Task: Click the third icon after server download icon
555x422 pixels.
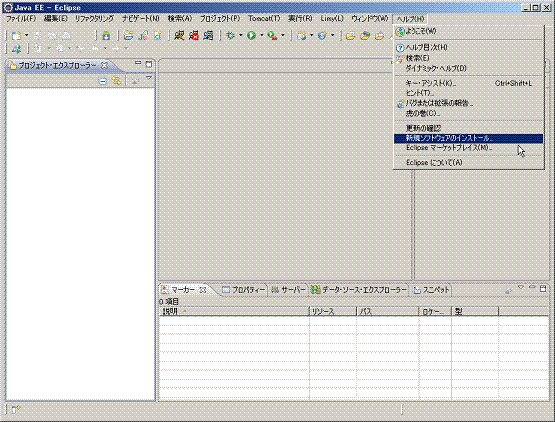Action: point(158,35)
